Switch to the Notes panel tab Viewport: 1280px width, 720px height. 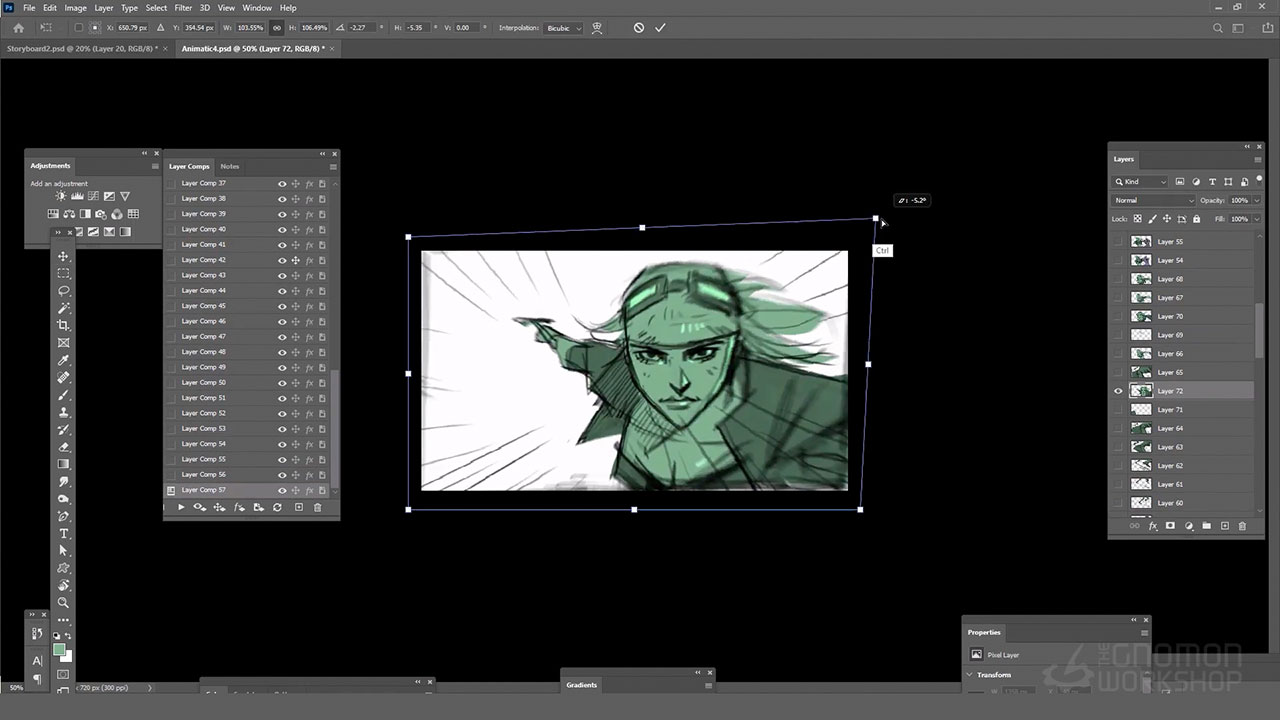[230, 166]
